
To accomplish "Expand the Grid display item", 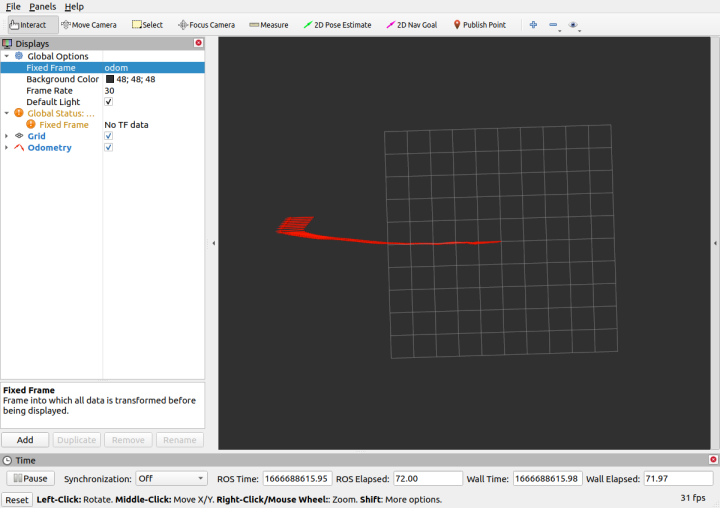I will [6, 136].
